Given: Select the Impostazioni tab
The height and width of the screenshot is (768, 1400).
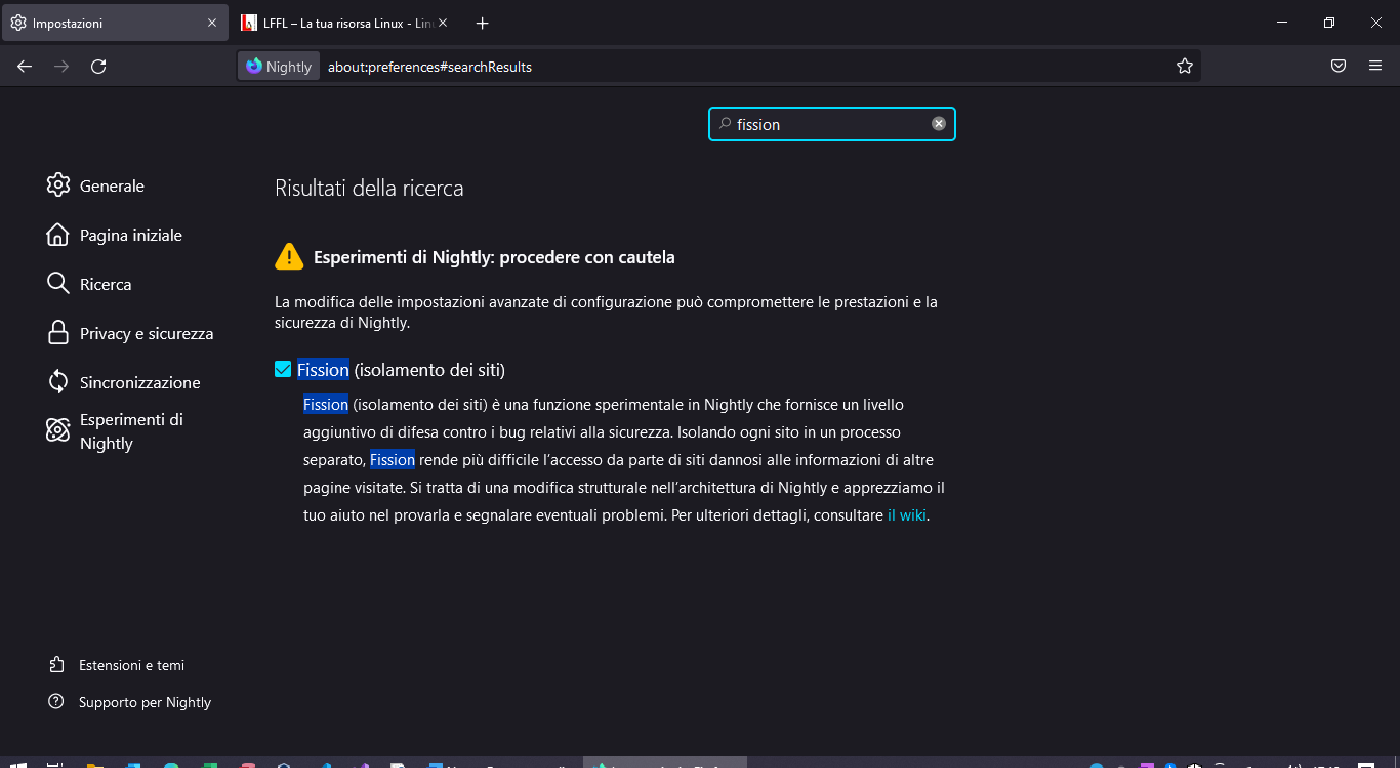Looking at the screenshot, I should point(110,22).
